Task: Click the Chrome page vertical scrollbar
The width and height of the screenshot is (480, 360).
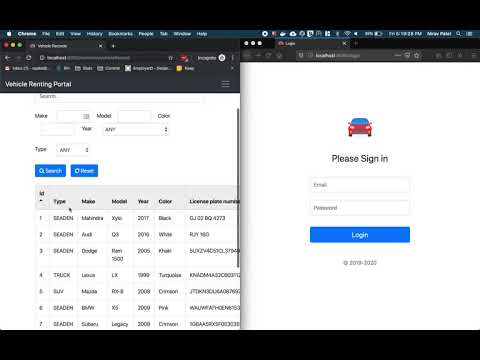Action: coord(238,188)
